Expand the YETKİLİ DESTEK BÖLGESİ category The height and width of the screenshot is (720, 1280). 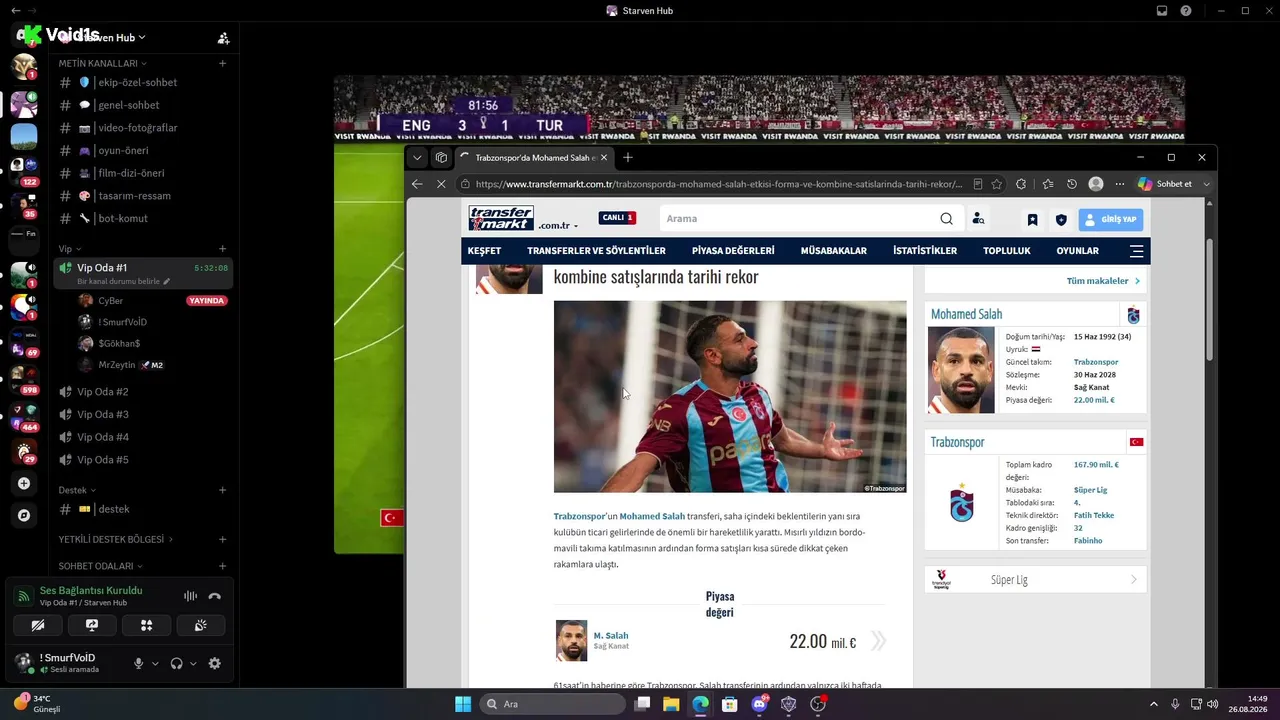(115, 539)
